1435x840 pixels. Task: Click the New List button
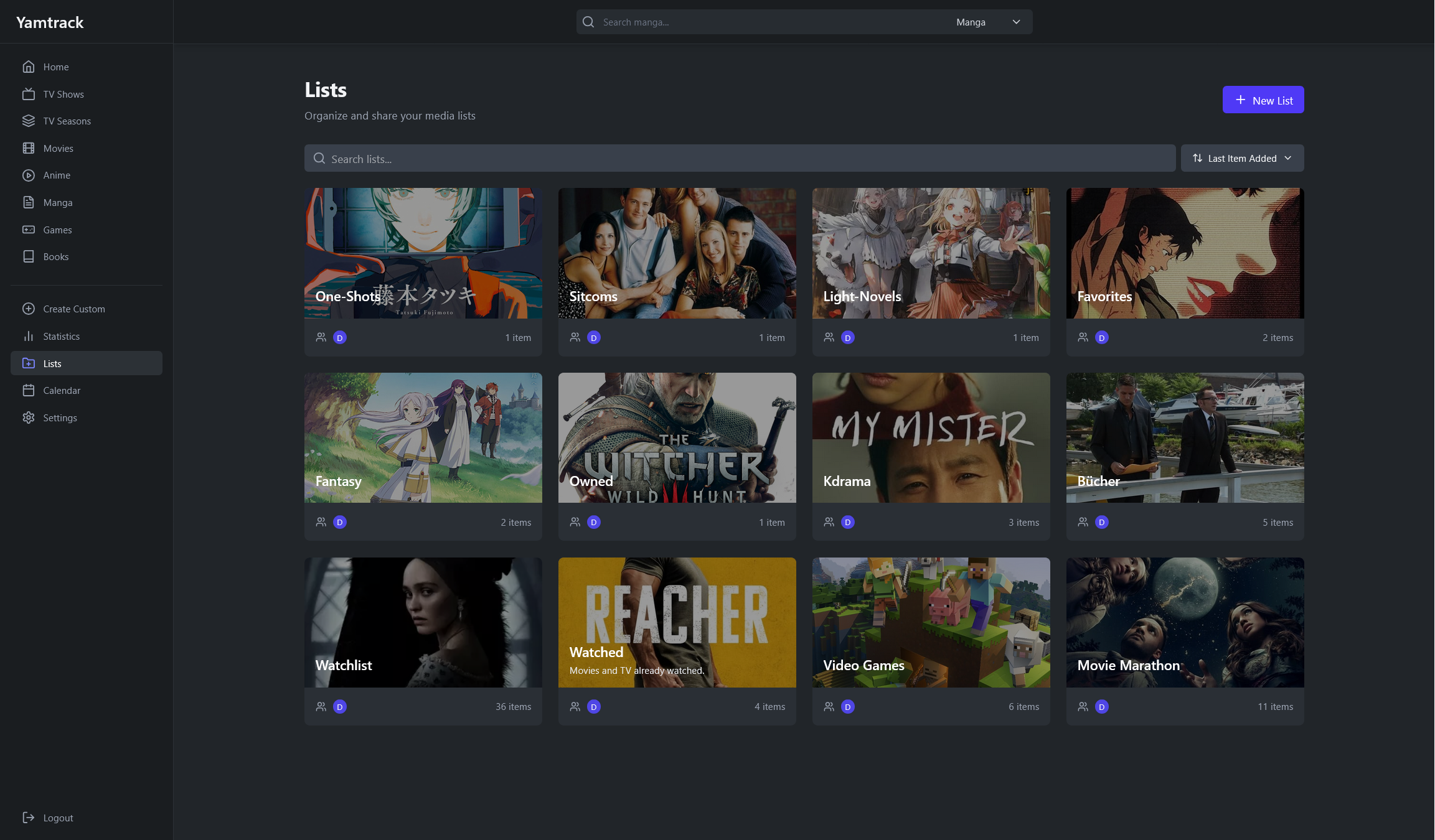tap(1263, 100)
